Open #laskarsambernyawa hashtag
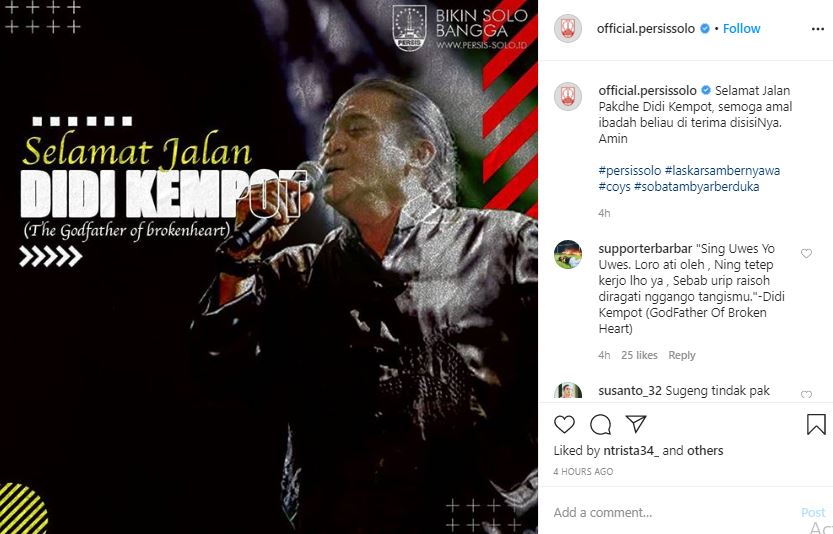Image resolution: width=833 pixels, height=534 pixels. click(722, 171)
